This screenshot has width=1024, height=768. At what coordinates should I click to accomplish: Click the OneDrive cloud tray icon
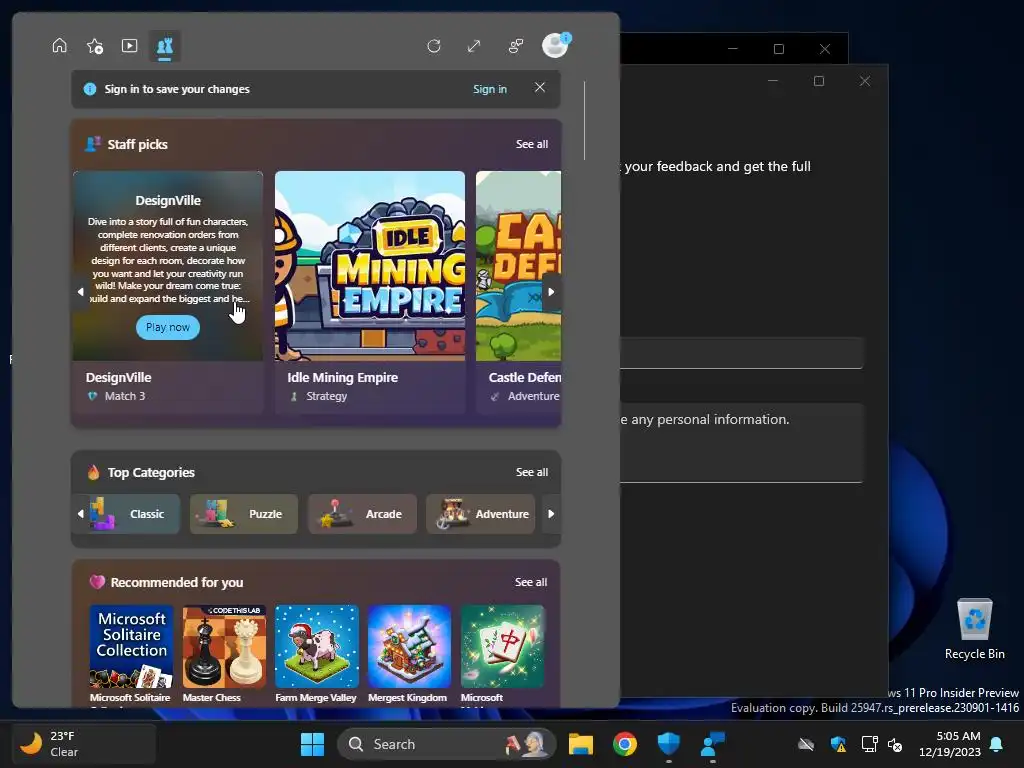(806, 744)
